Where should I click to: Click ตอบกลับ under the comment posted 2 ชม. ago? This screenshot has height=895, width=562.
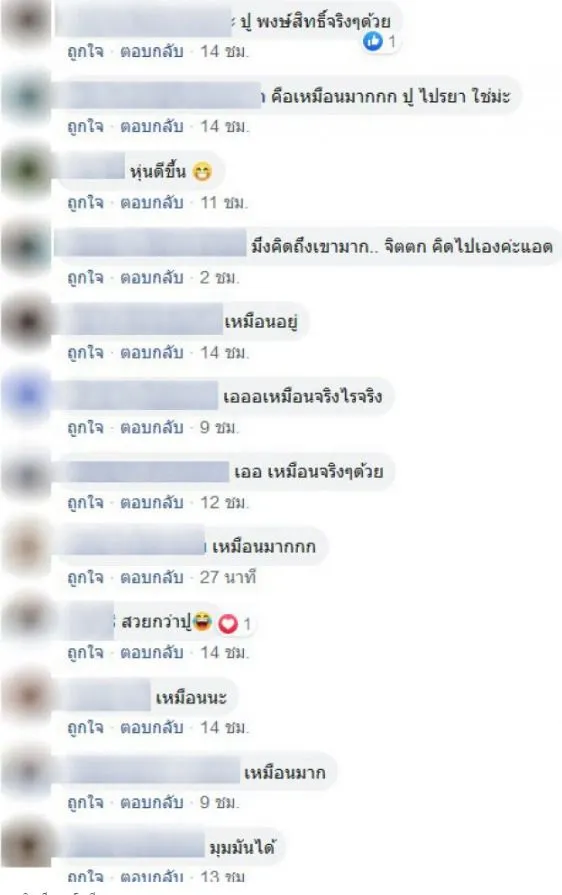[x=151, y=277]
